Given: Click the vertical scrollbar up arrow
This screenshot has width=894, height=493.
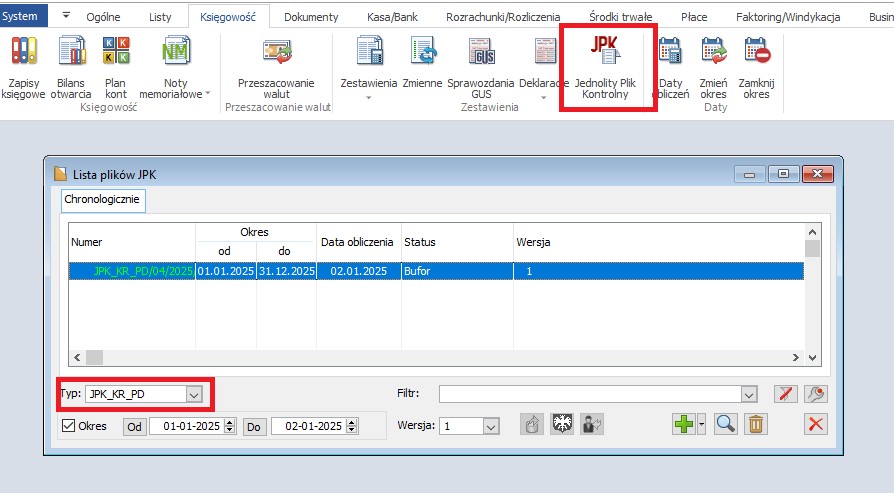Looking at the screenshot, I should (812, 232).
